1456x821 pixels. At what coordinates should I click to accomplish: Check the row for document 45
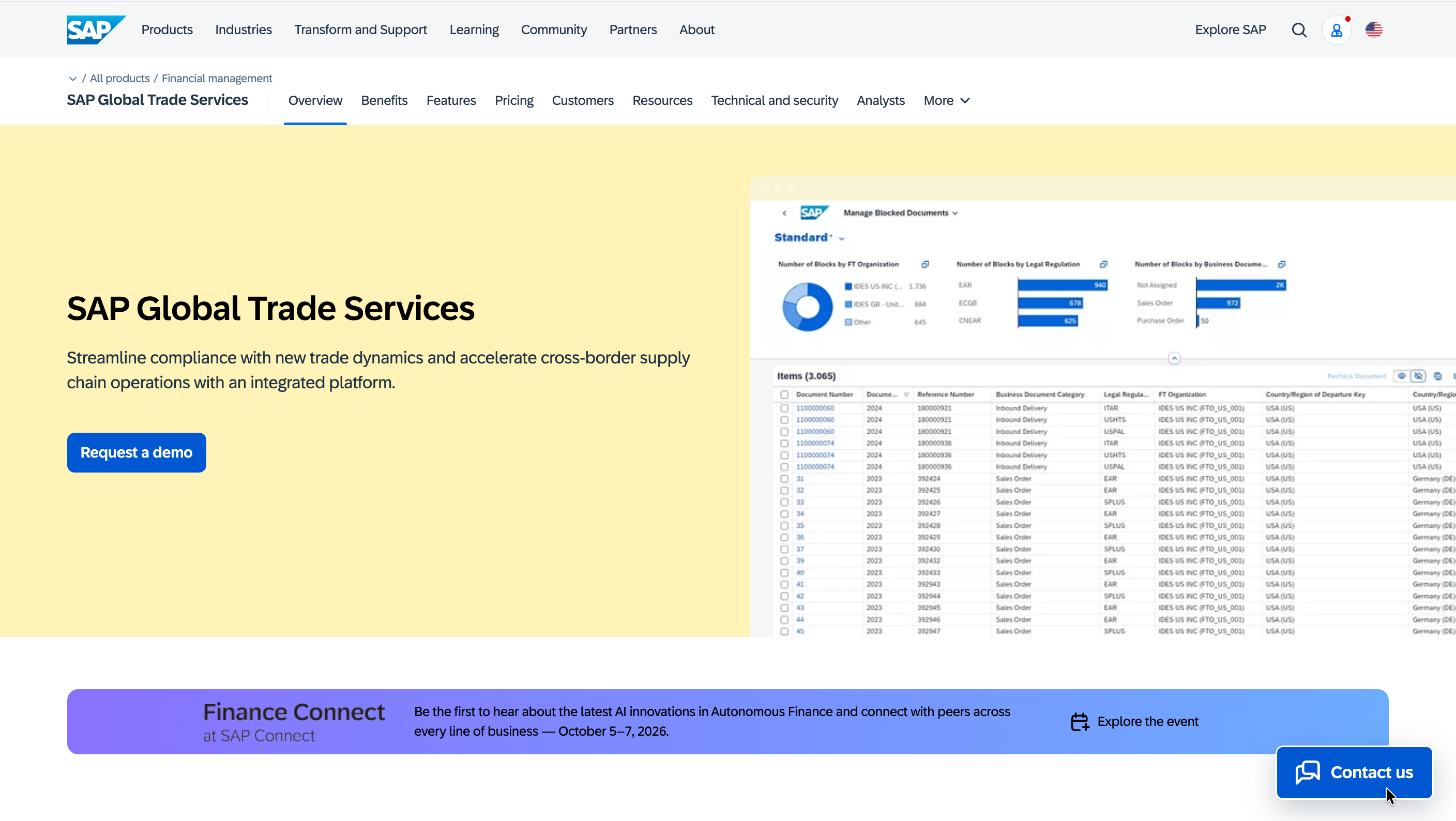tap(784, 632)
